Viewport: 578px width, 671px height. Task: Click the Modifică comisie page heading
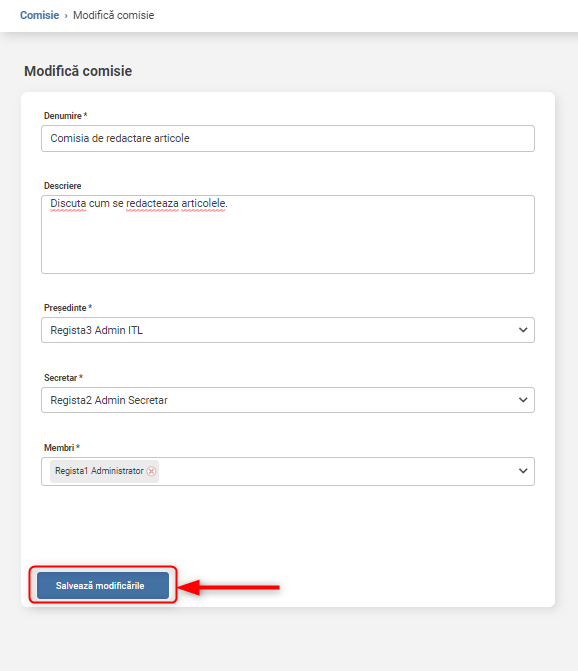pos(78,71)
